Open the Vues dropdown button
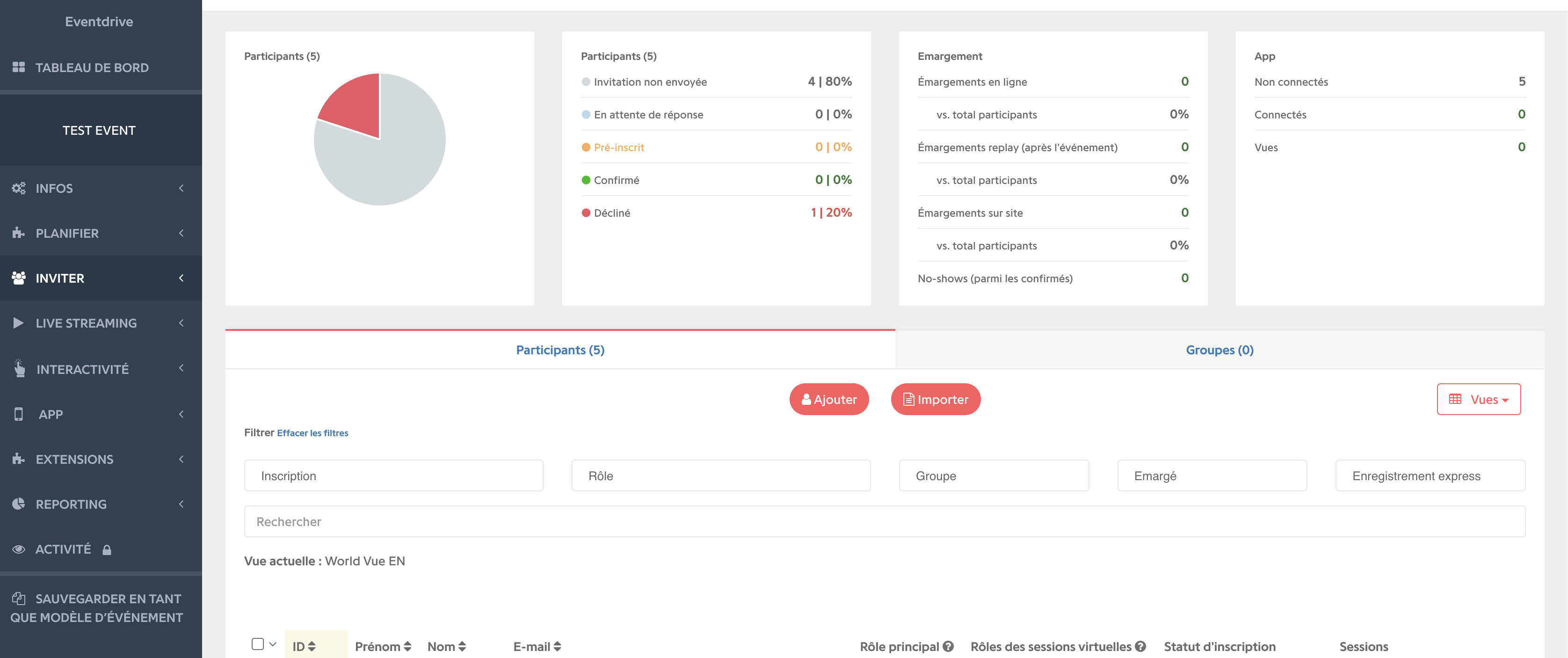Screen dimensions: 1568x658 tap(1479, 399)
